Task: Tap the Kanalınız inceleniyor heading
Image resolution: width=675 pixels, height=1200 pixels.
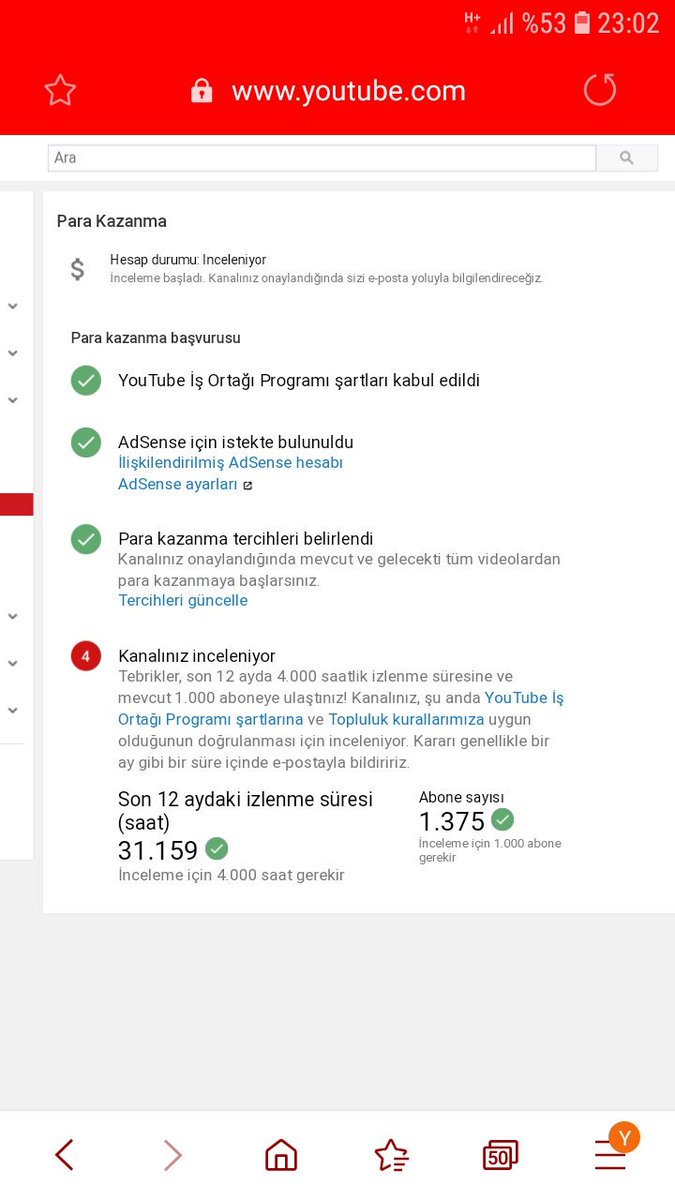Action: coord(197,656)
